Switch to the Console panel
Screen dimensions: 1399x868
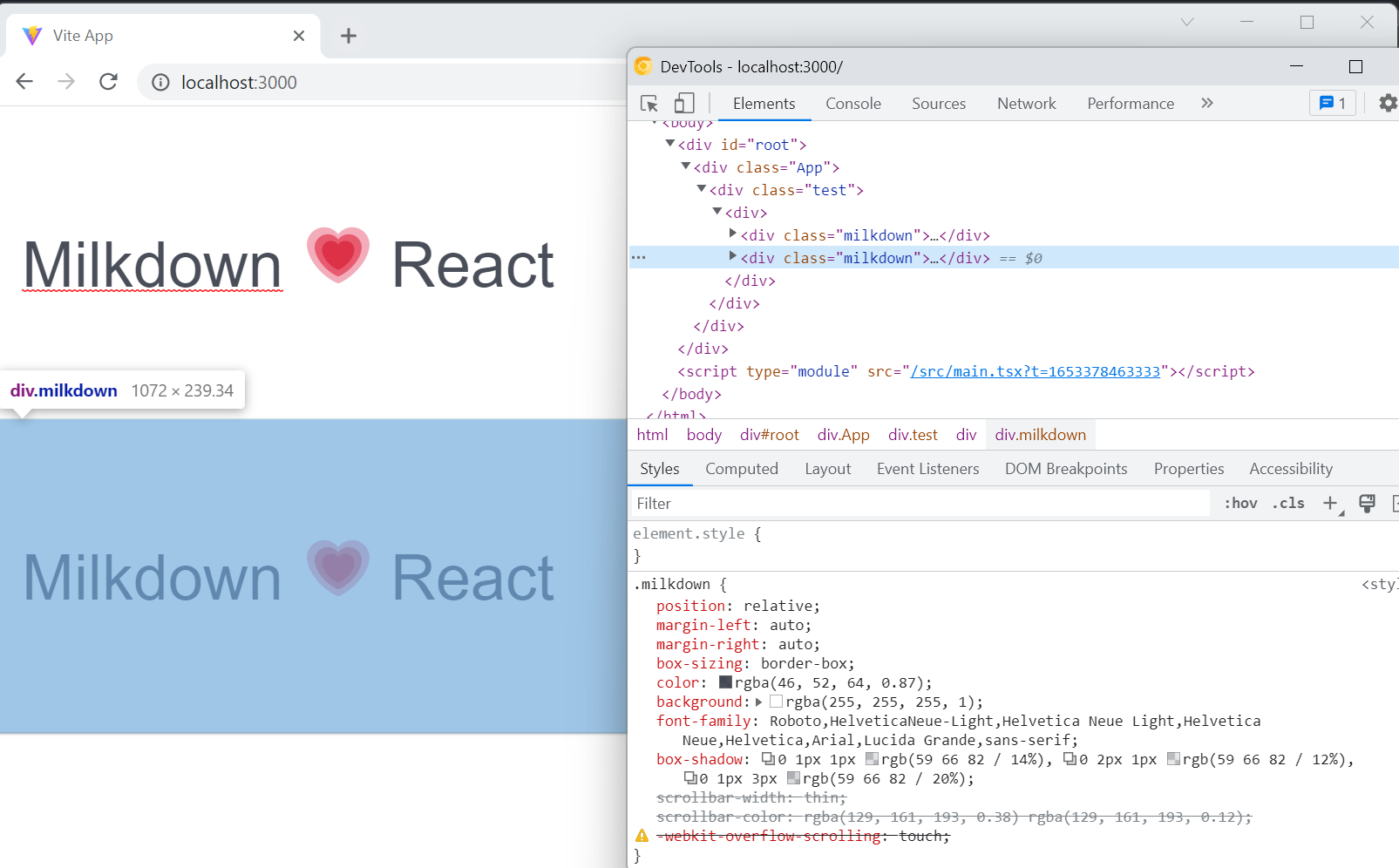click(x=852, y=103)
